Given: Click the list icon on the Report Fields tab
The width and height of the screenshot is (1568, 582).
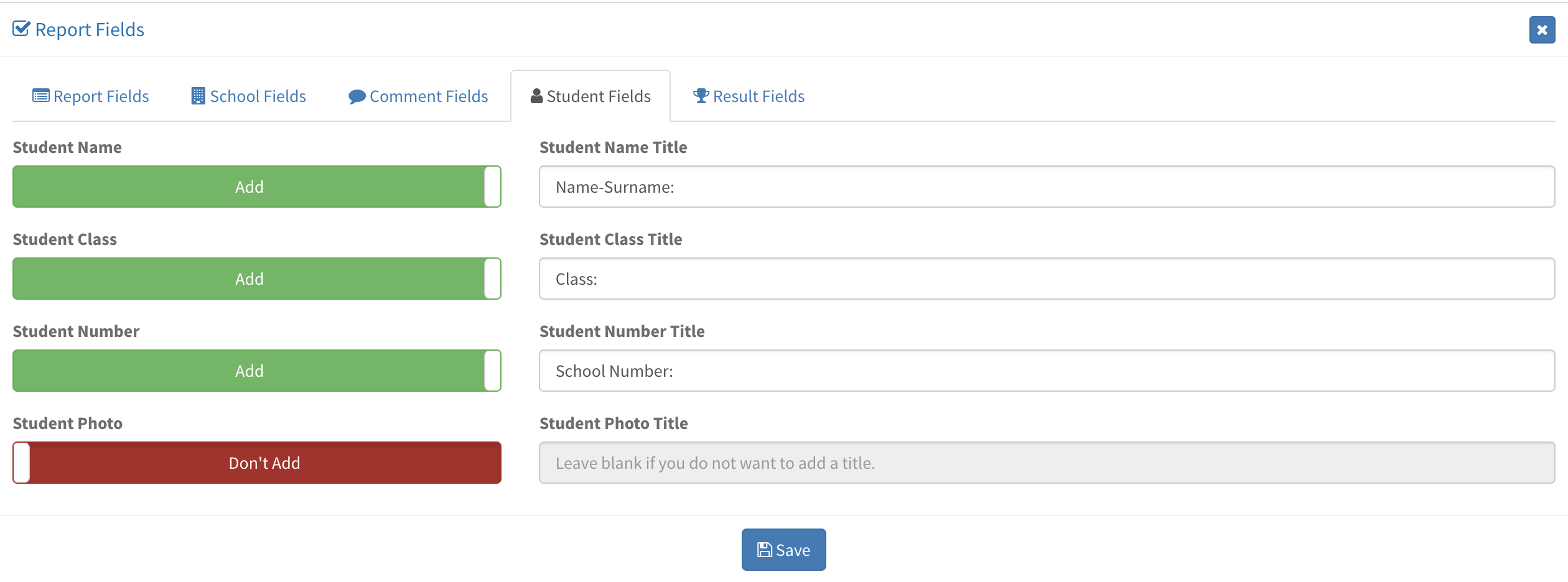Looking at the screenshot, I should pos(41,96).
